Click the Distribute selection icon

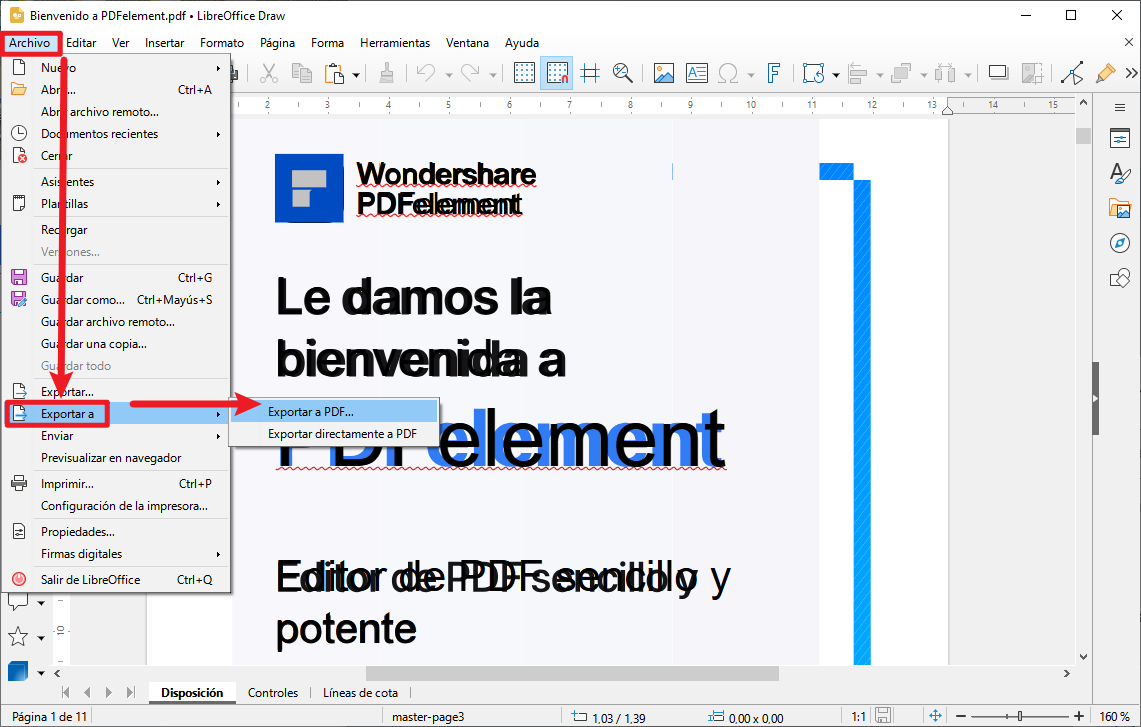click(x=945, y=73)
